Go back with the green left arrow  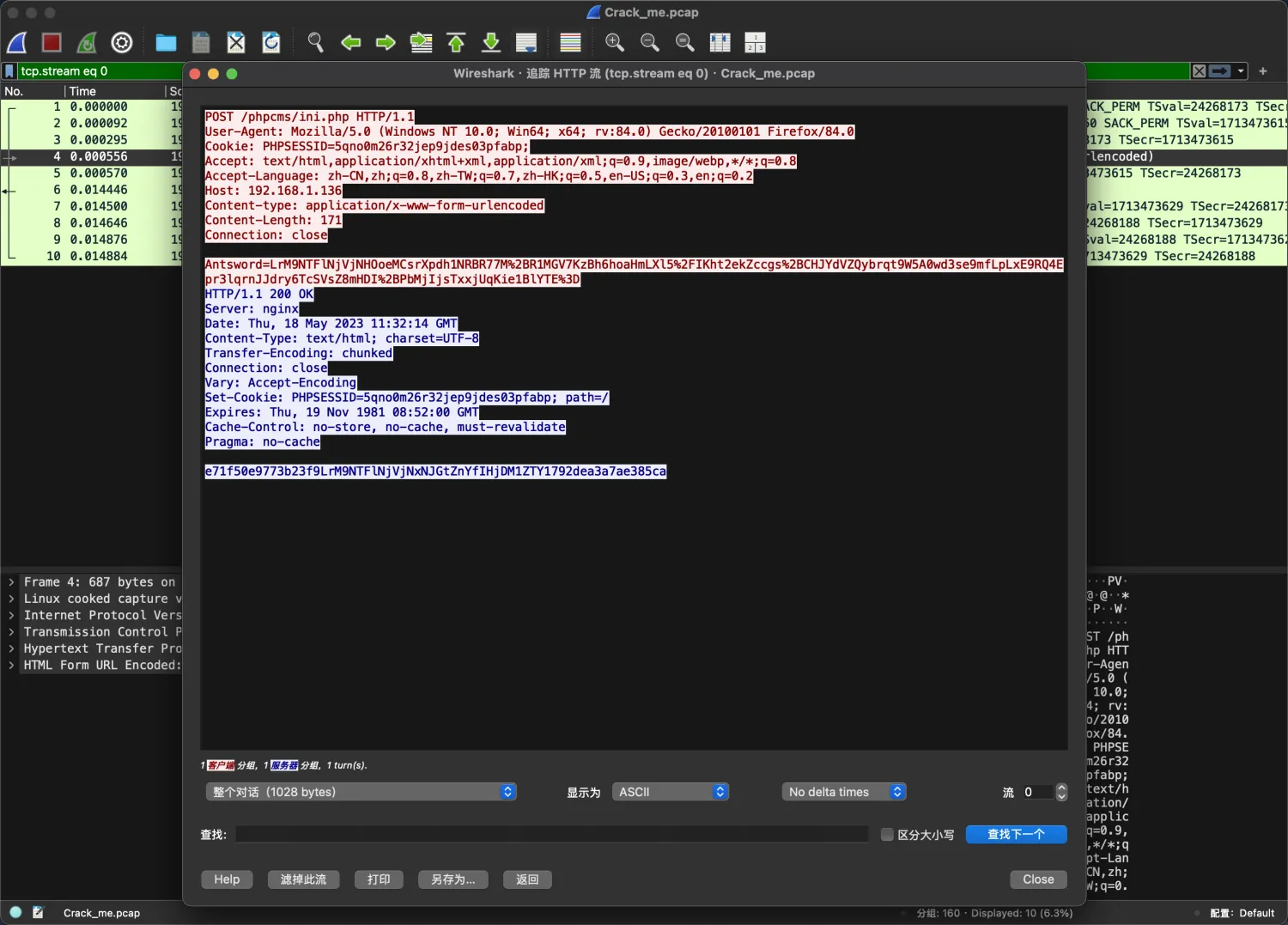[350, 42]
